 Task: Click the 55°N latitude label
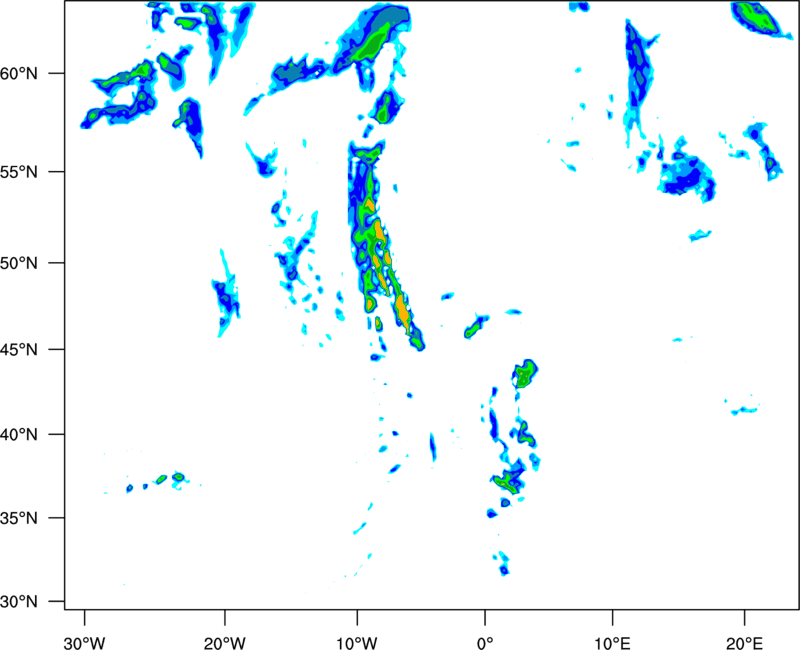click(x=19, y=172)
